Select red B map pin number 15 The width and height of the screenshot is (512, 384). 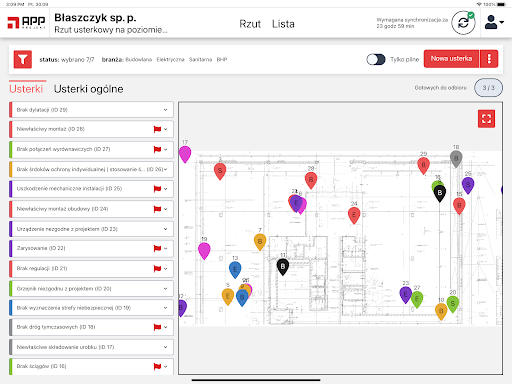[459, 206]
